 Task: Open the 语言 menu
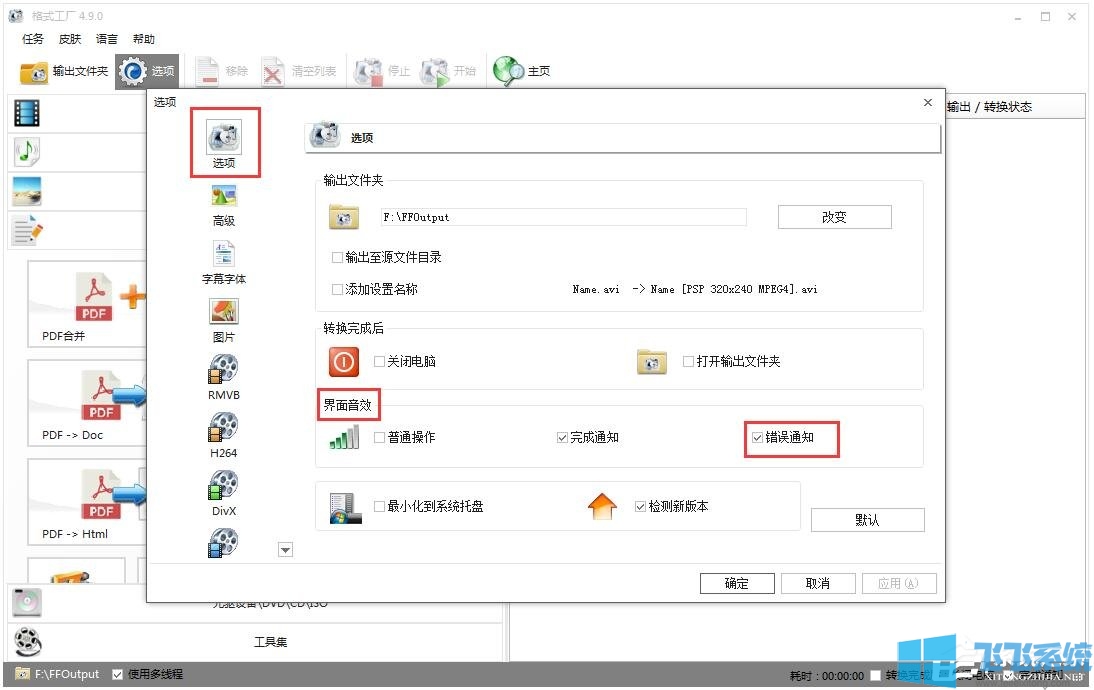(x=107, y=39)
